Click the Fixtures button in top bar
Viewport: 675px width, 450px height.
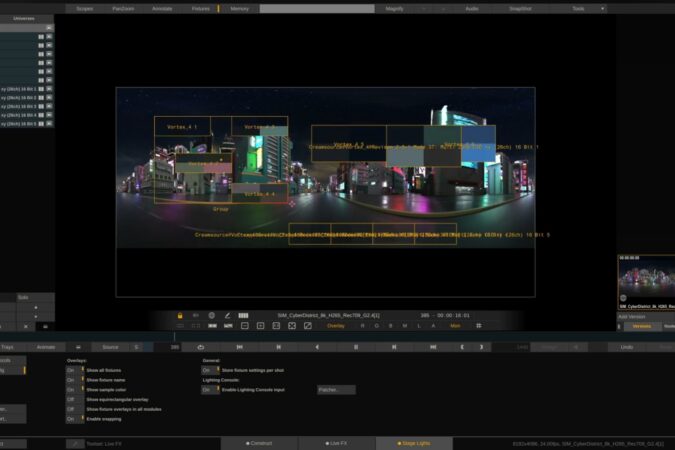point(201,8)
